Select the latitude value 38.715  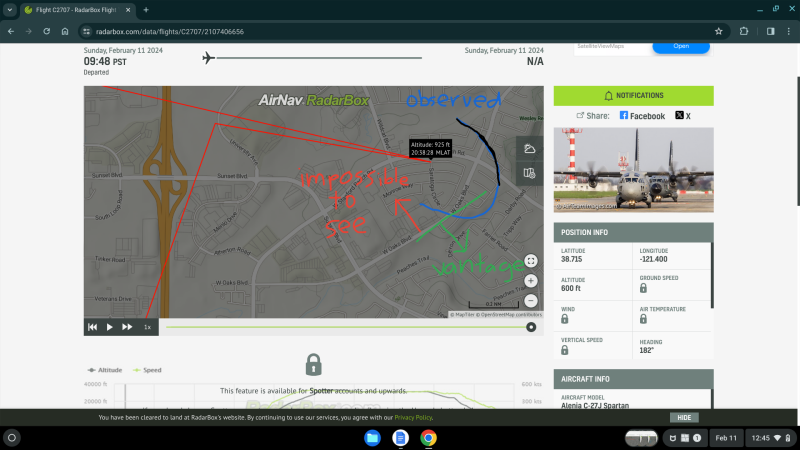(571, 259)
